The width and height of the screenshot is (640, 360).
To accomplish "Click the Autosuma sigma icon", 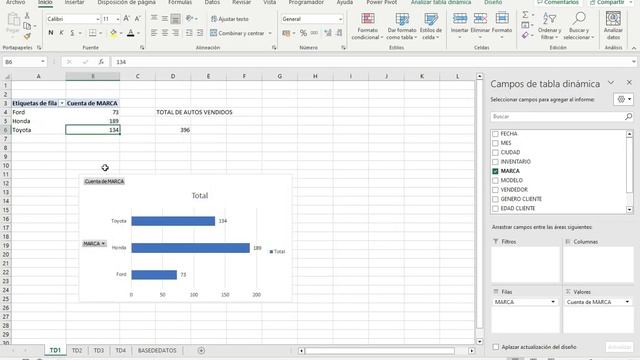I will coord(525,15).
